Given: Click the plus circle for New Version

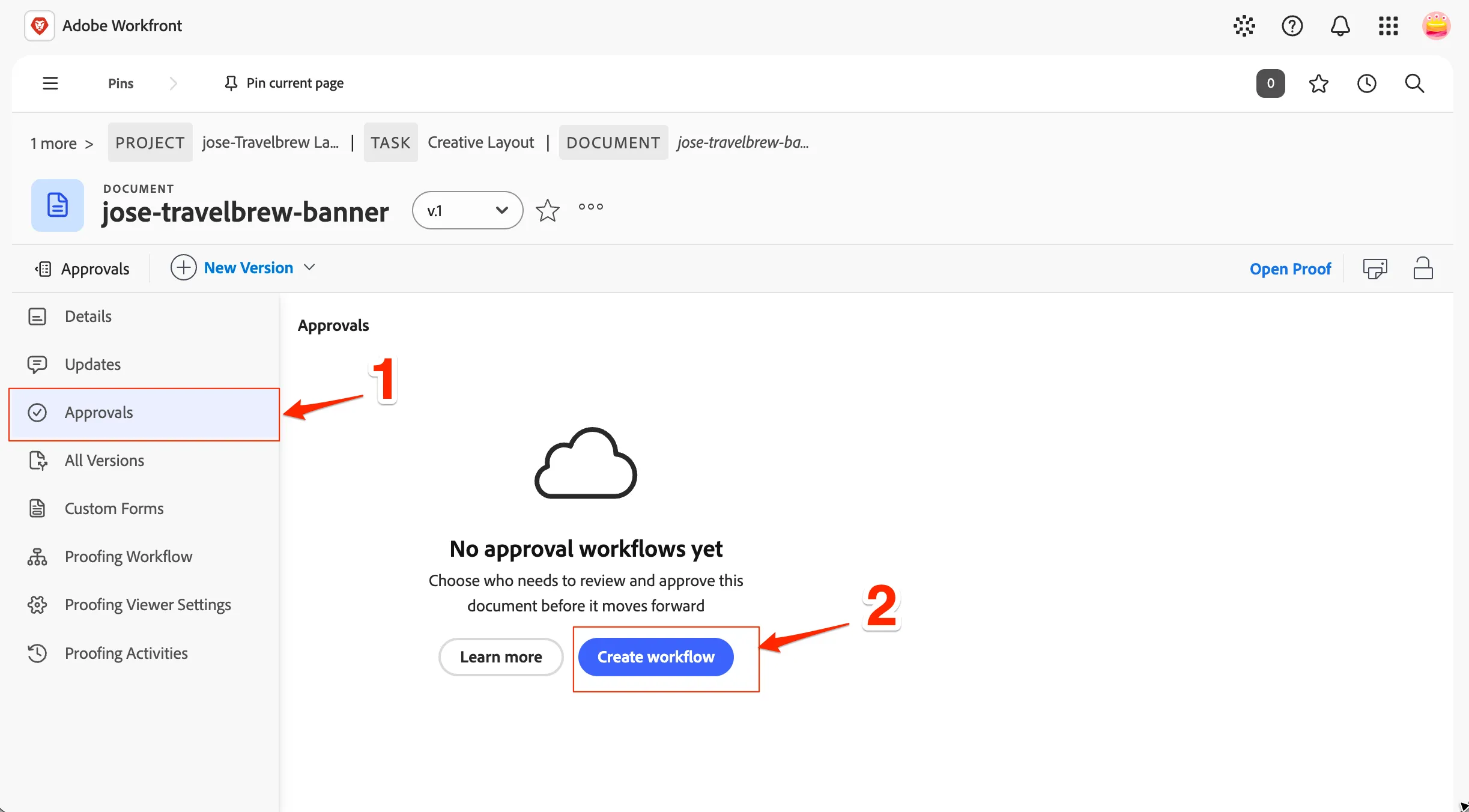Looking at the screenshot, I should point(183,268).
